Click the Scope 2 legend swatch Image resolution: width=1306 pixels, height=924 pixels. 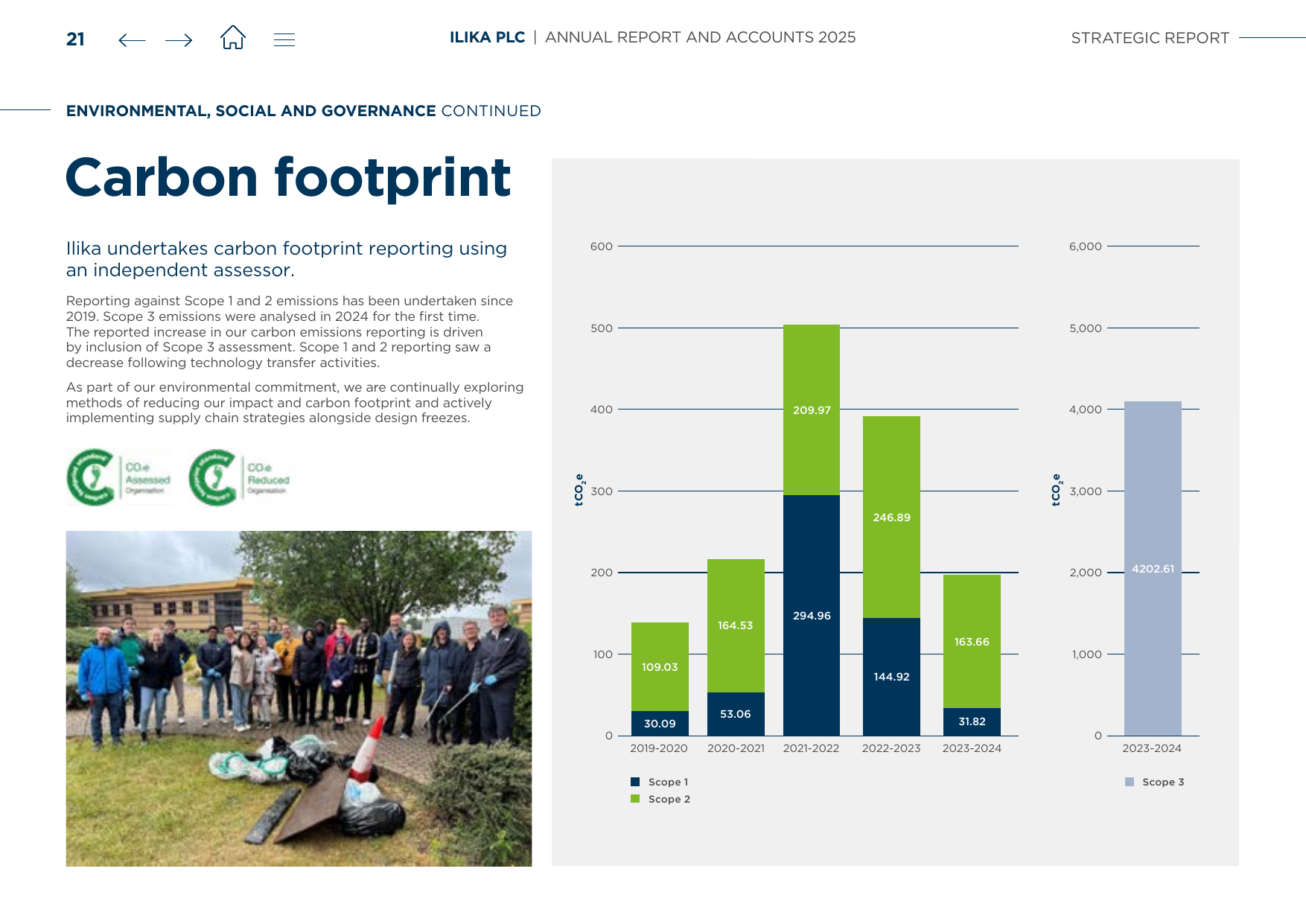tap(635, 799)
